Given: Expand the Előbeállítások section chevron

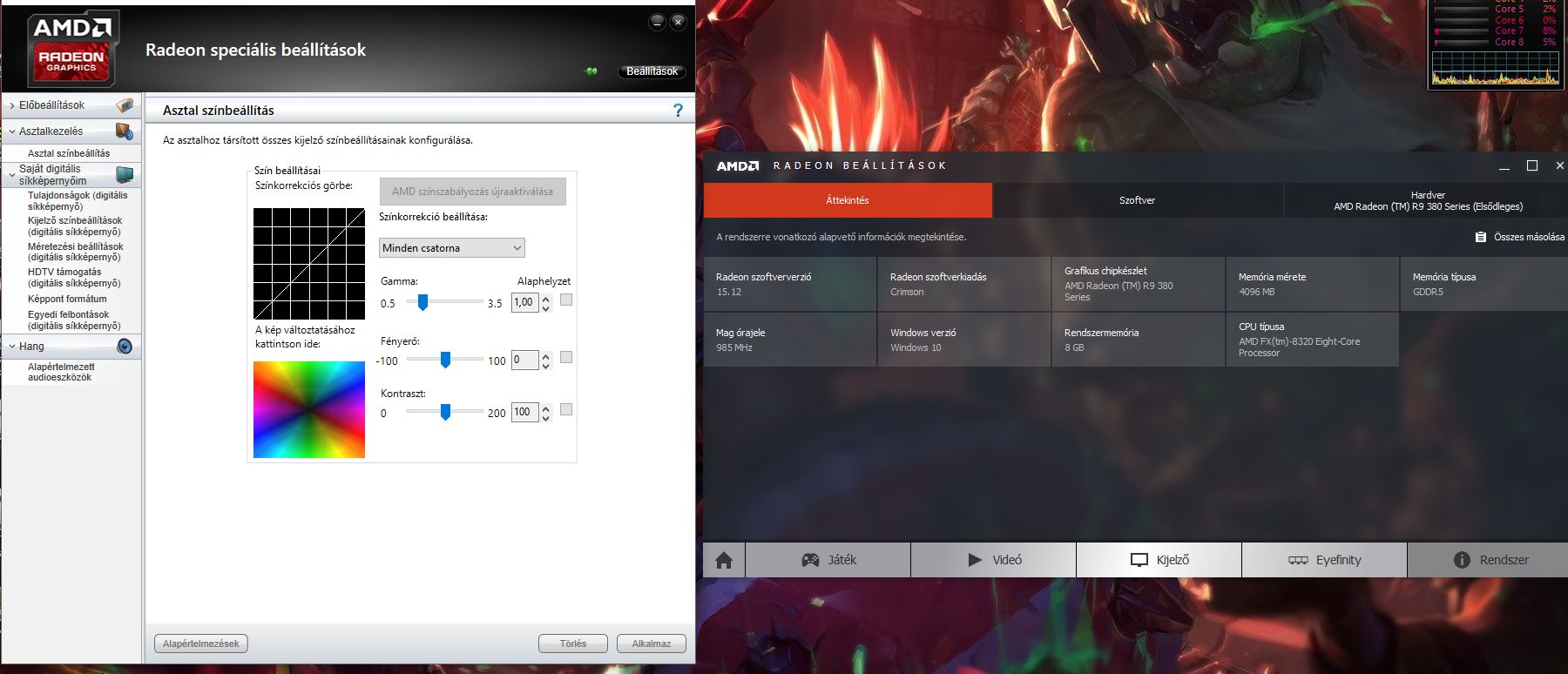Looking at the screenshot, I should point(11,105).
